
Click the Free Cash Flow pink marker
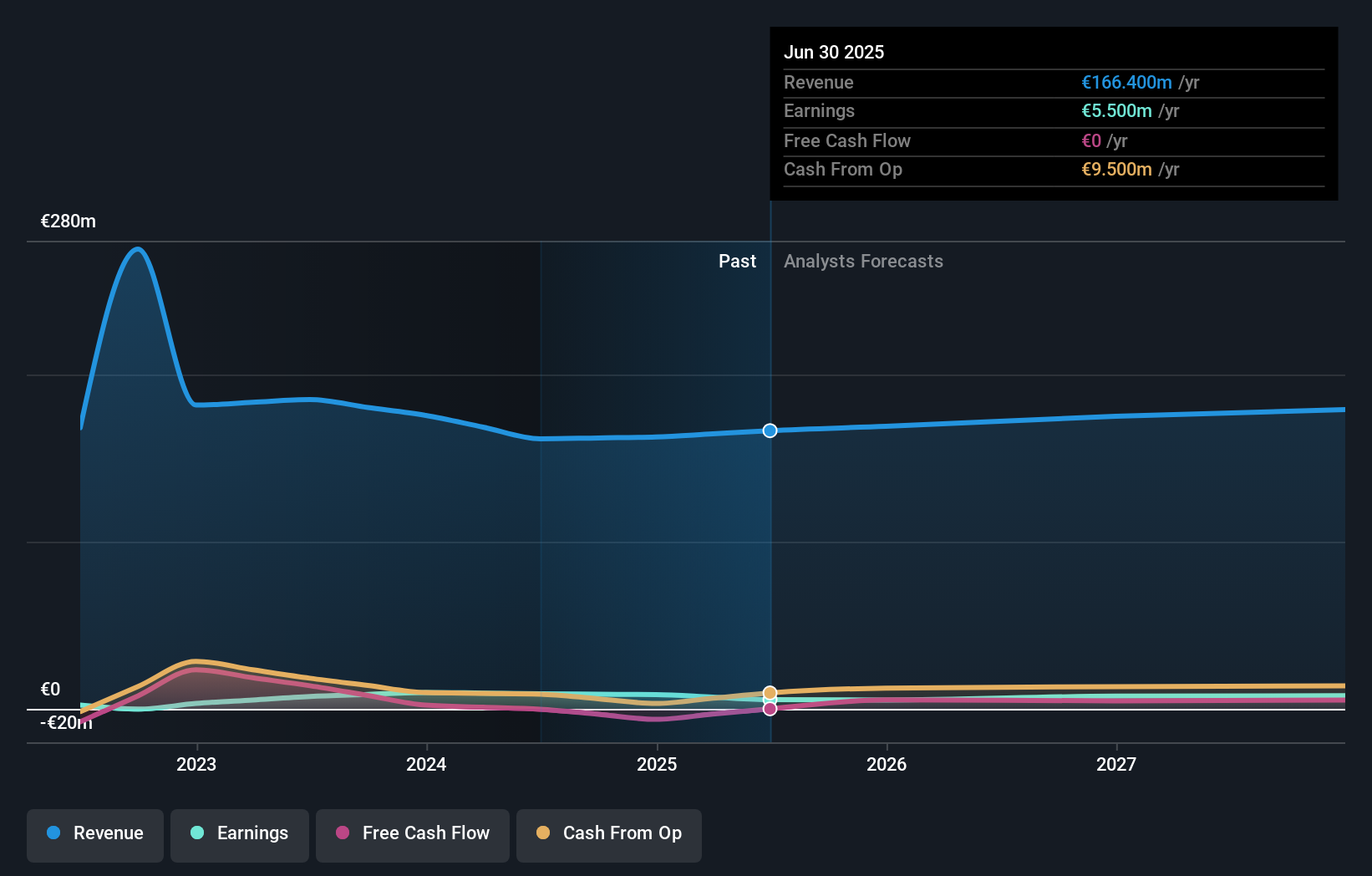coord(770,709)
